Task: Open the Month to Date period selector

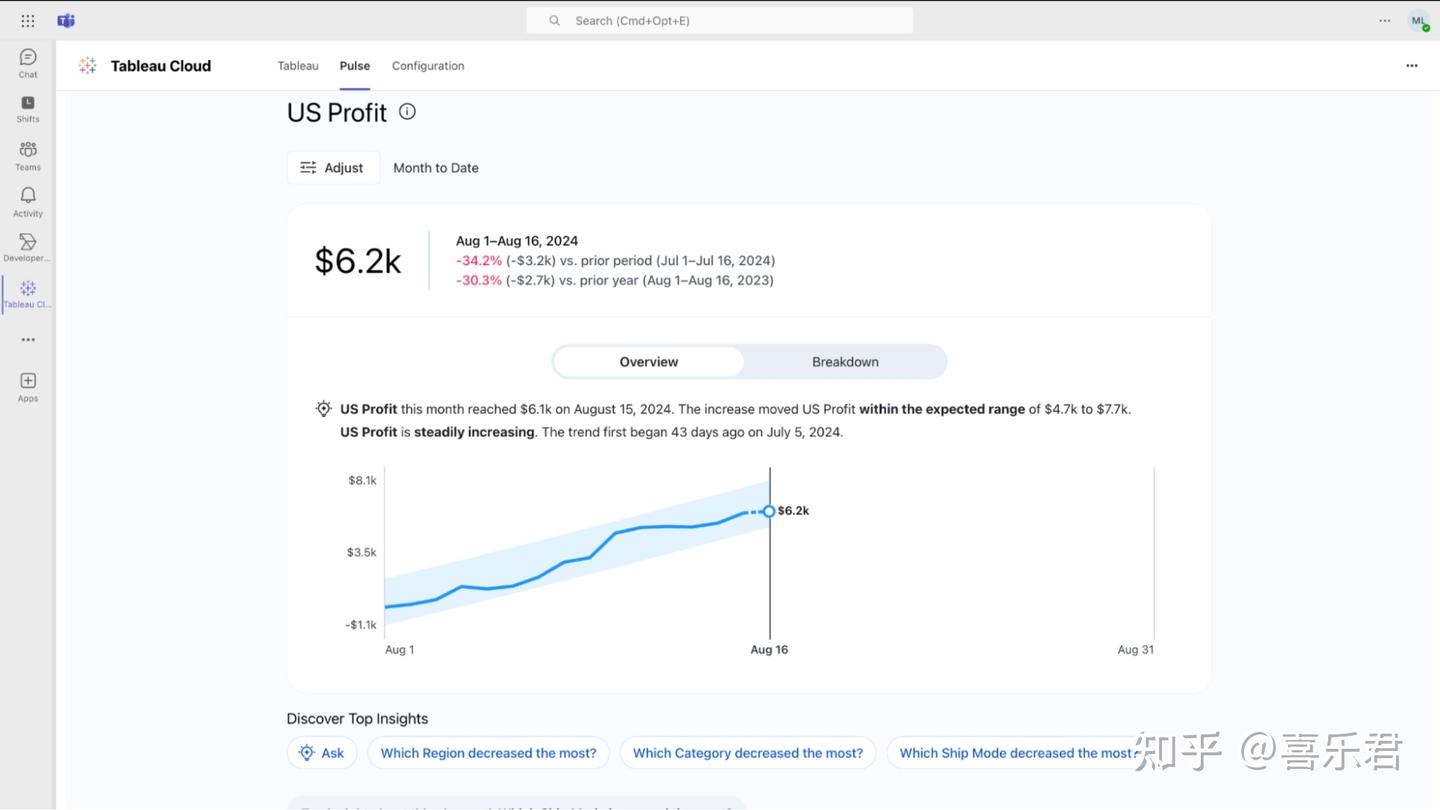Action: click(436, 168)
